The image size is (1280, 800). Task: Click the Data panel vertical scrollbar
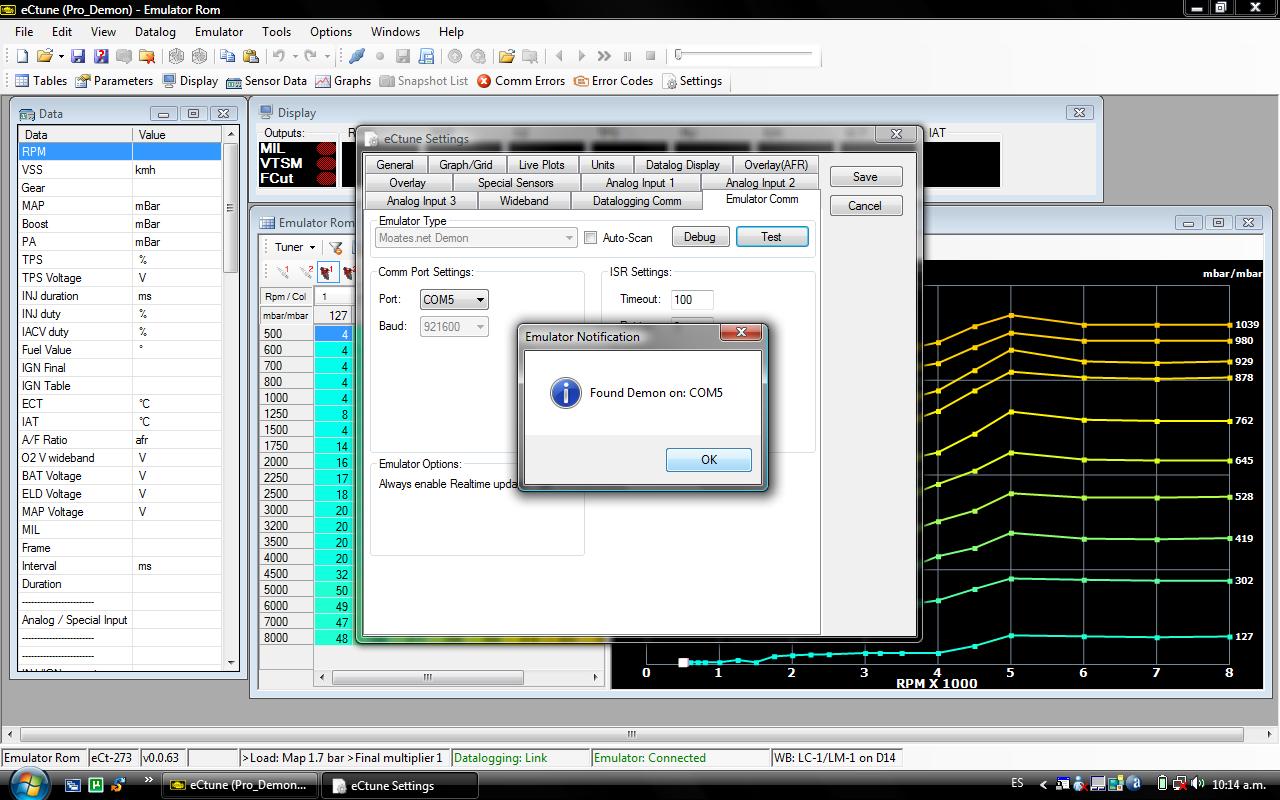click(231, 398)
